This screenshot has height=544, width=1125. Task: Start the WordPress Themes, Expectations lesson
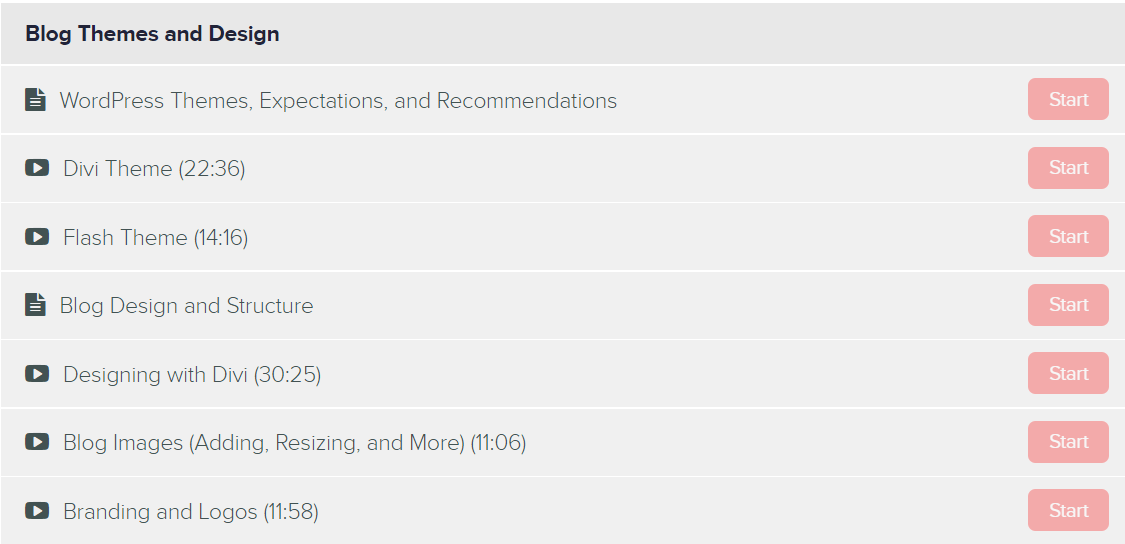tap(1068, 99)
